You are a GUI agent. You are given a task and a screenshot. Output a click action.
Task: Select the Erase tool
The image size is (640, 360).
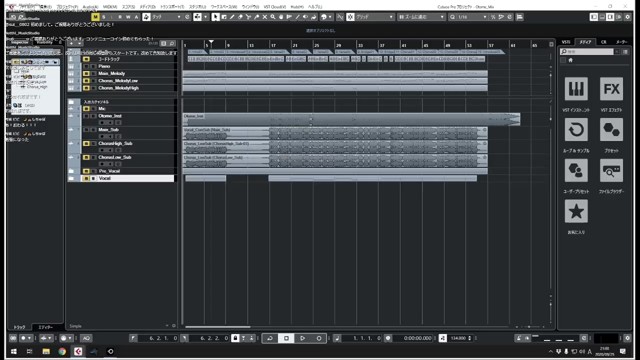pyautogui.click(x=240, y=17)
